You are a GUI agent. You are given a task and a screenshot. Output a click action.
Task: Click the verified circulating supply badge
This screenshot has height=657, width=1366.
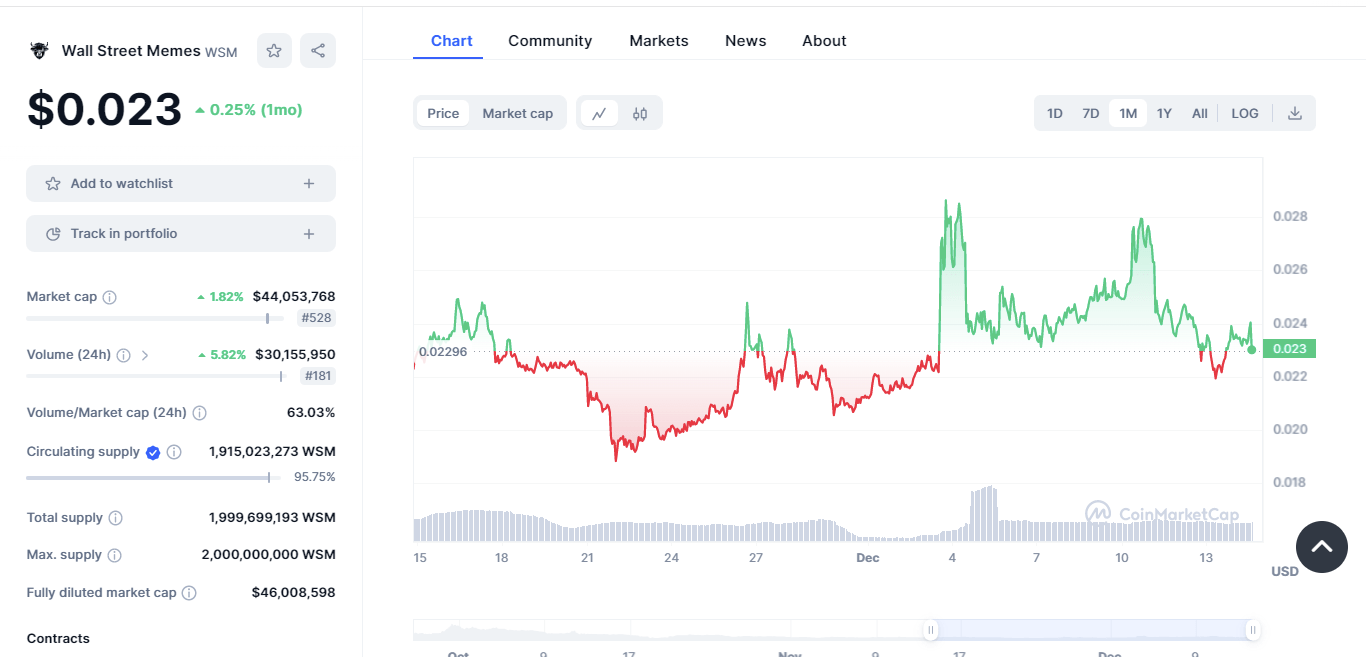(153, 452)
